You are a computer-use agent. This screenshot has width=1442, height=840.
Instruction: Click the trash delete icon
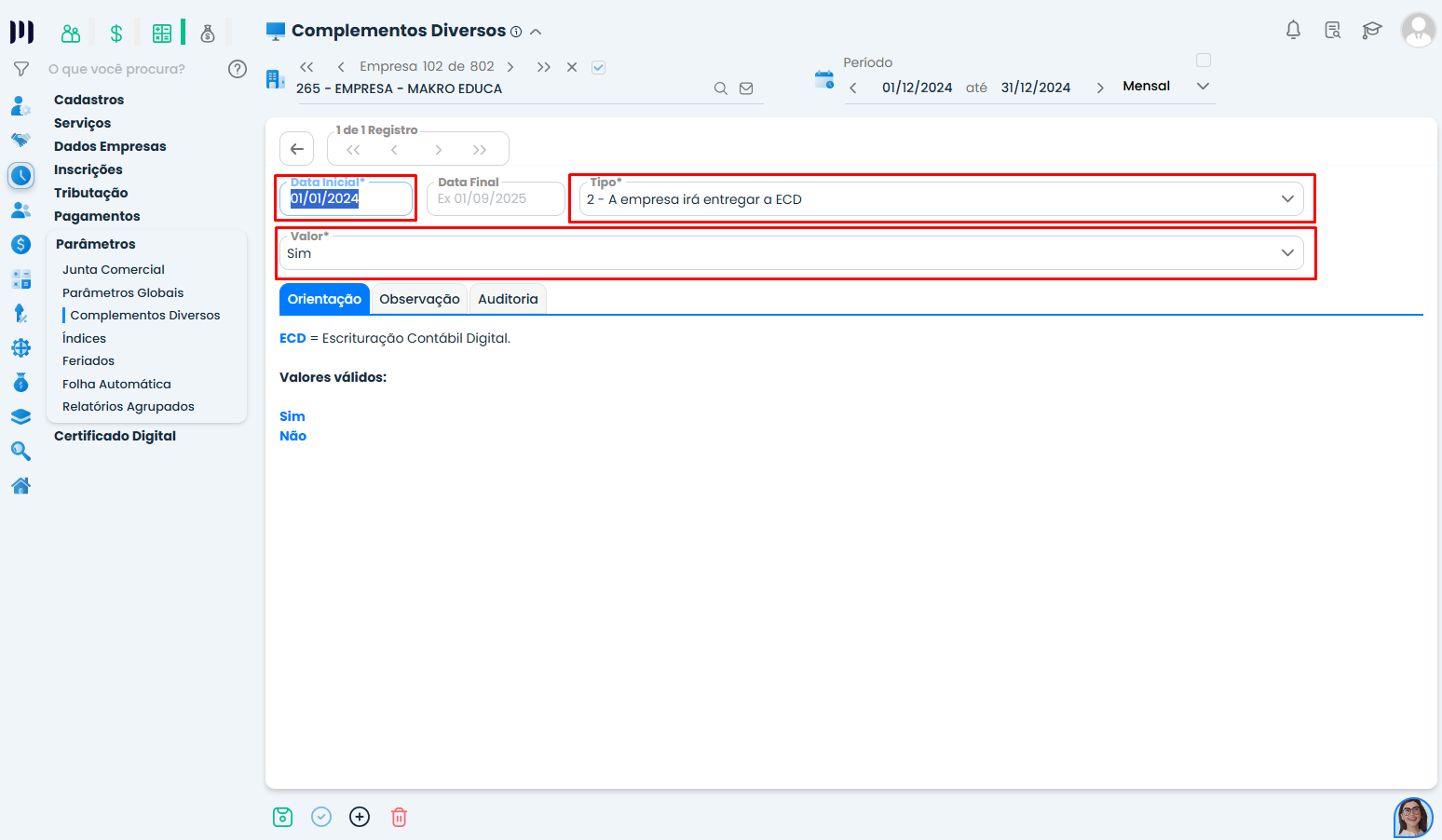click(x=399, y=817)
